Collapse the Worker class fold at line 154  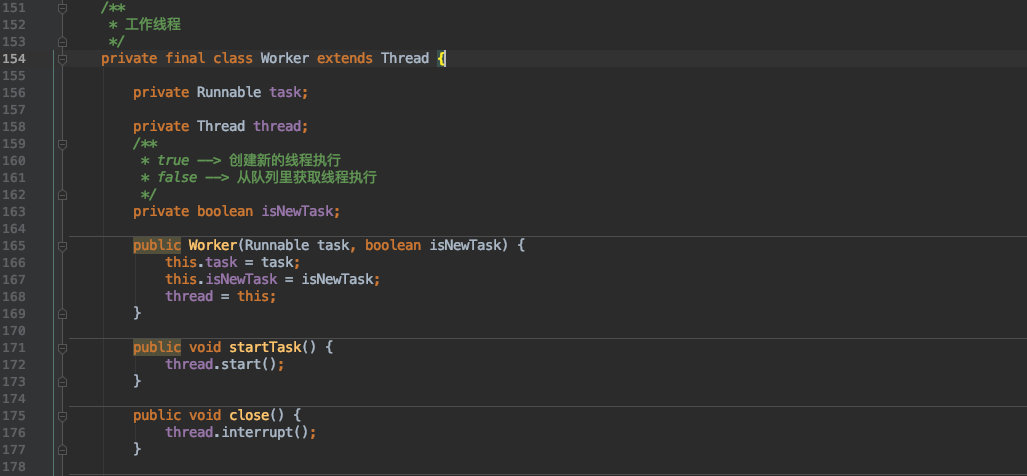(62, 59)
